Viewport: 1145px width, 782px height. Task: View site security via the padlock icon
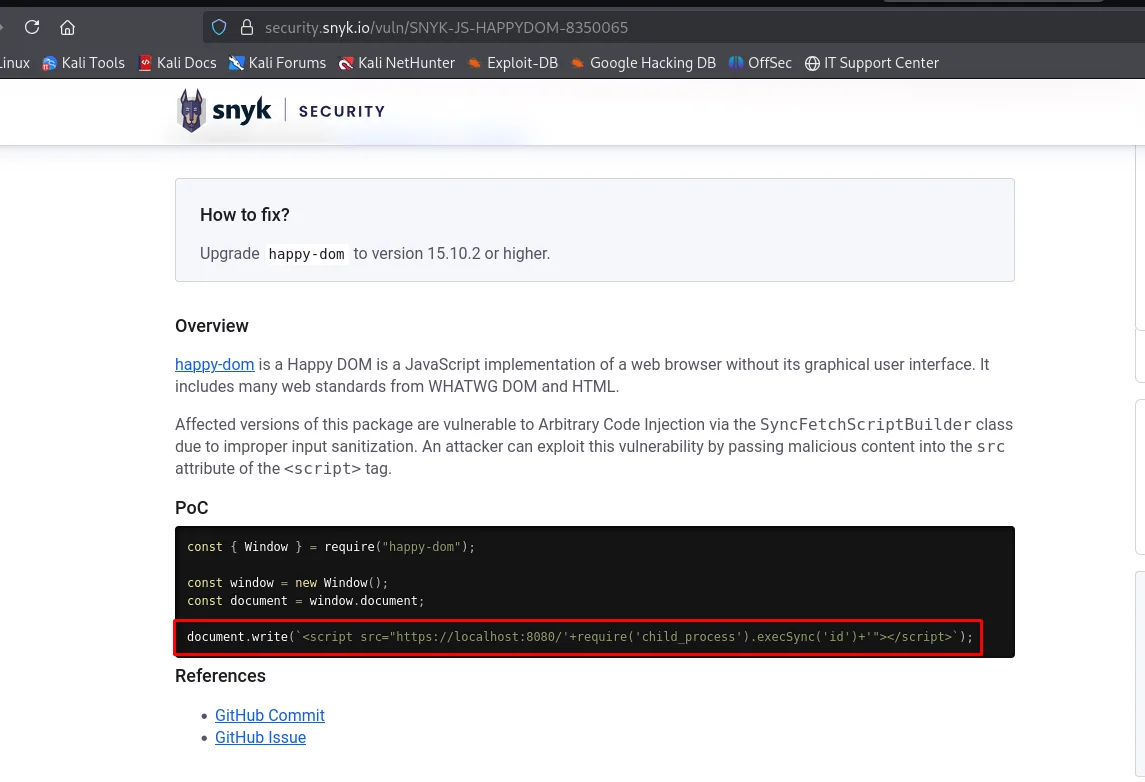[247, 28]
